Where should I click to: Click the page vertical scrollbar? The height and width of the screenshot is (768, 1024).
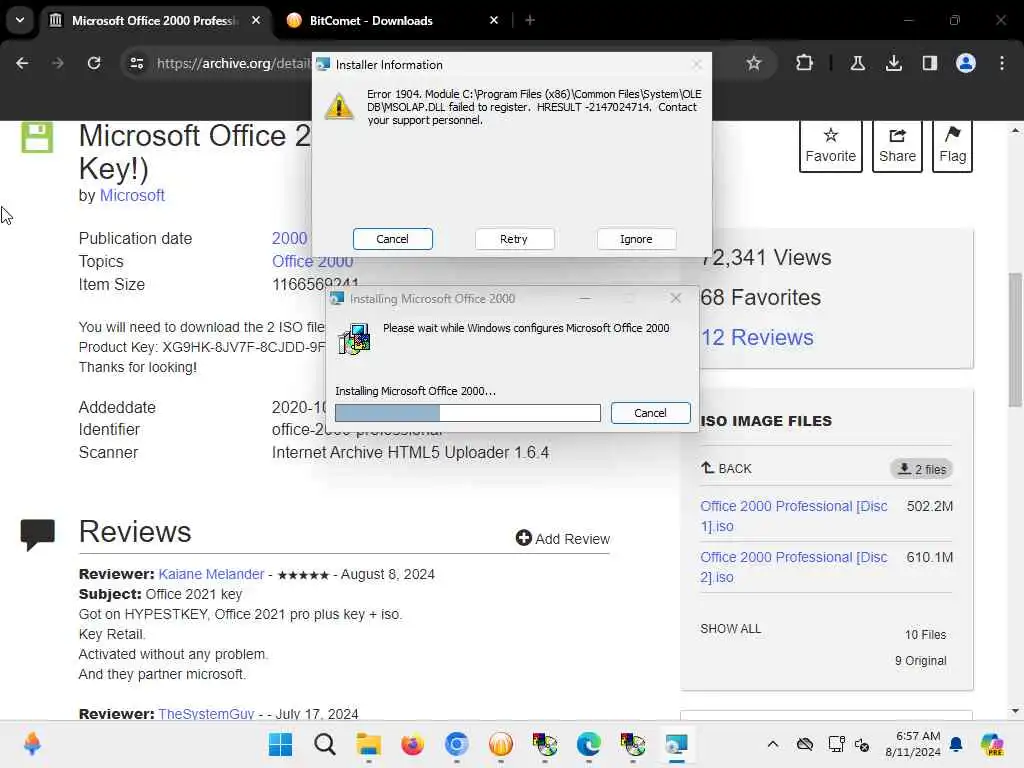pyautogui.click(x=1015, y=340)
